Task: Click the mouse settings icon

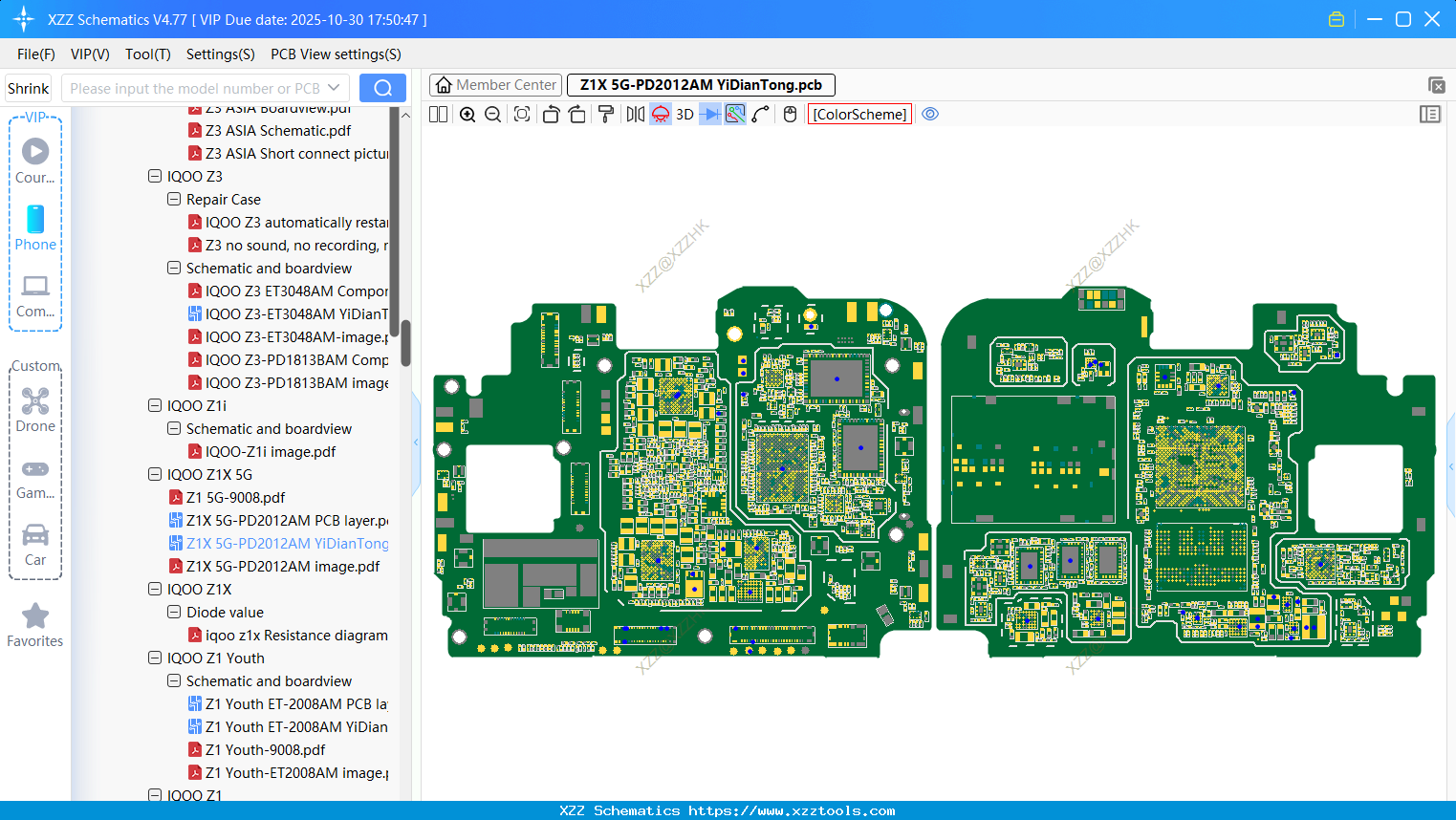Action: click(x=790, y=115)
